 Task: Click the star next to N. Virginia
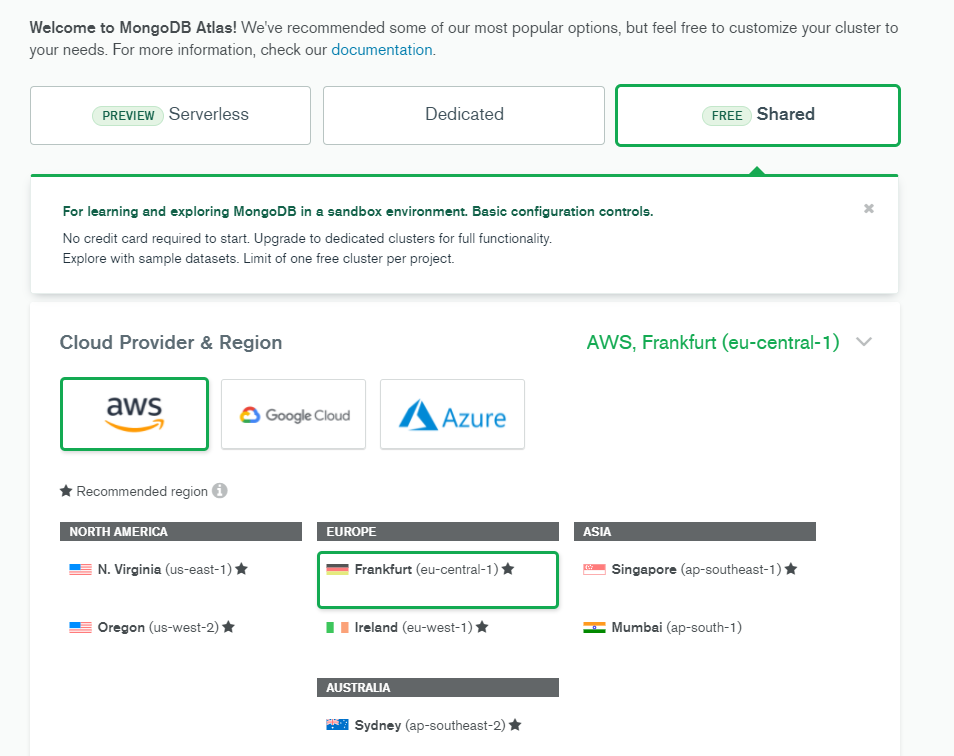click(x=241, y=569)
